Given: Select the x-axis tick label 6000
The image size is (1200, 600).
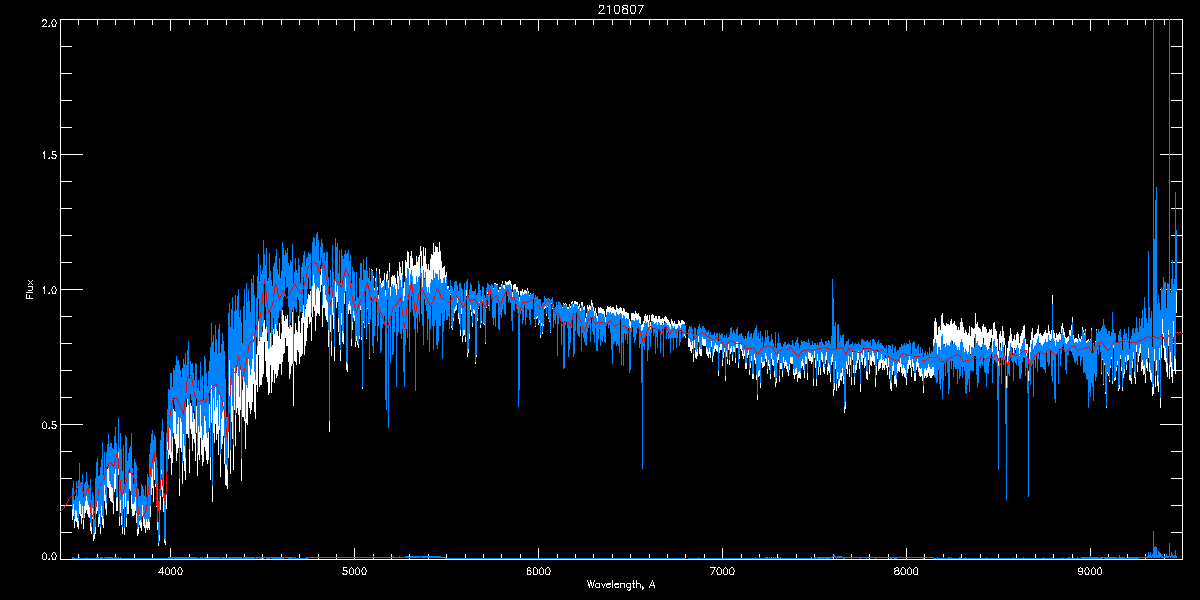Looking at the screenshot, I should 538,572.
